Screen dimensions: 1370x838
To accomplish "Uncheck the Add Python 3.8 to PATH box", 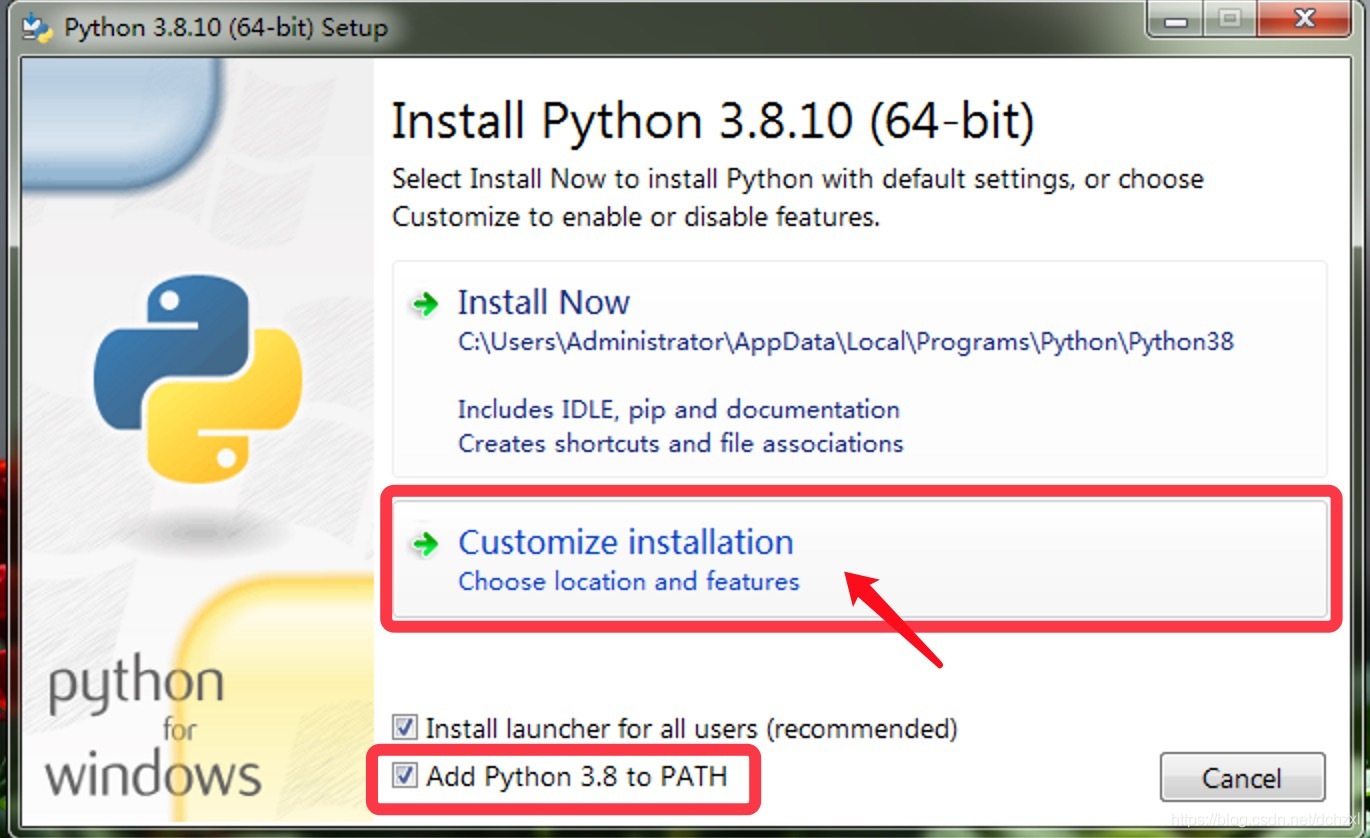I will [x=404, y=775].
